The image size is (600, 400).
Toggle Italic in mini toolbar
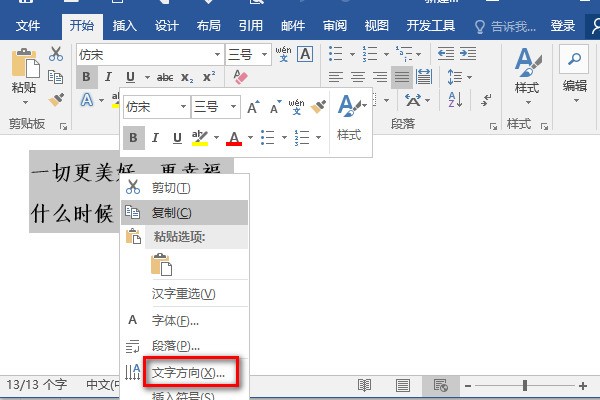[x=155, y=137]
